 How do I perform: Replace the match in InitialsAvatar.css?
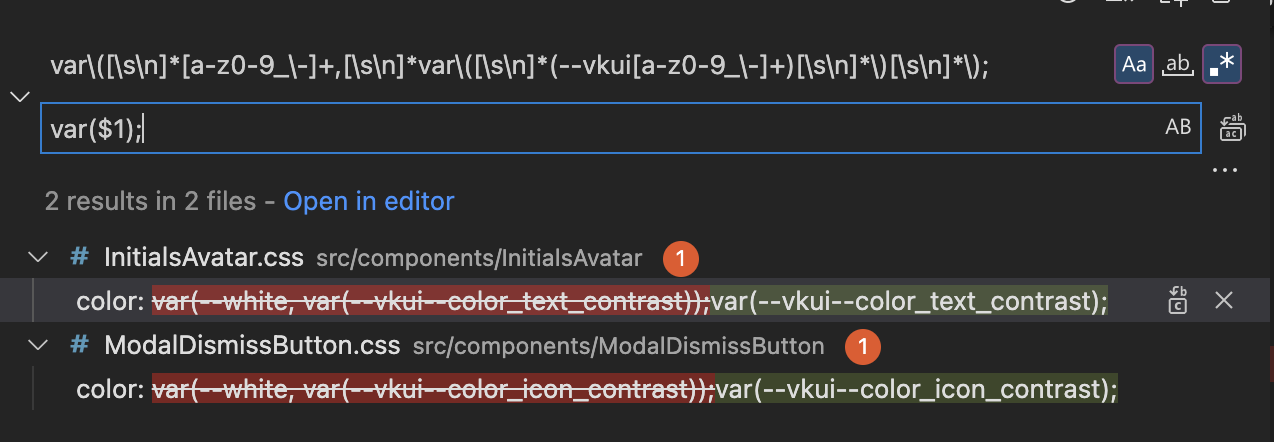click(x=1178, y=300)
